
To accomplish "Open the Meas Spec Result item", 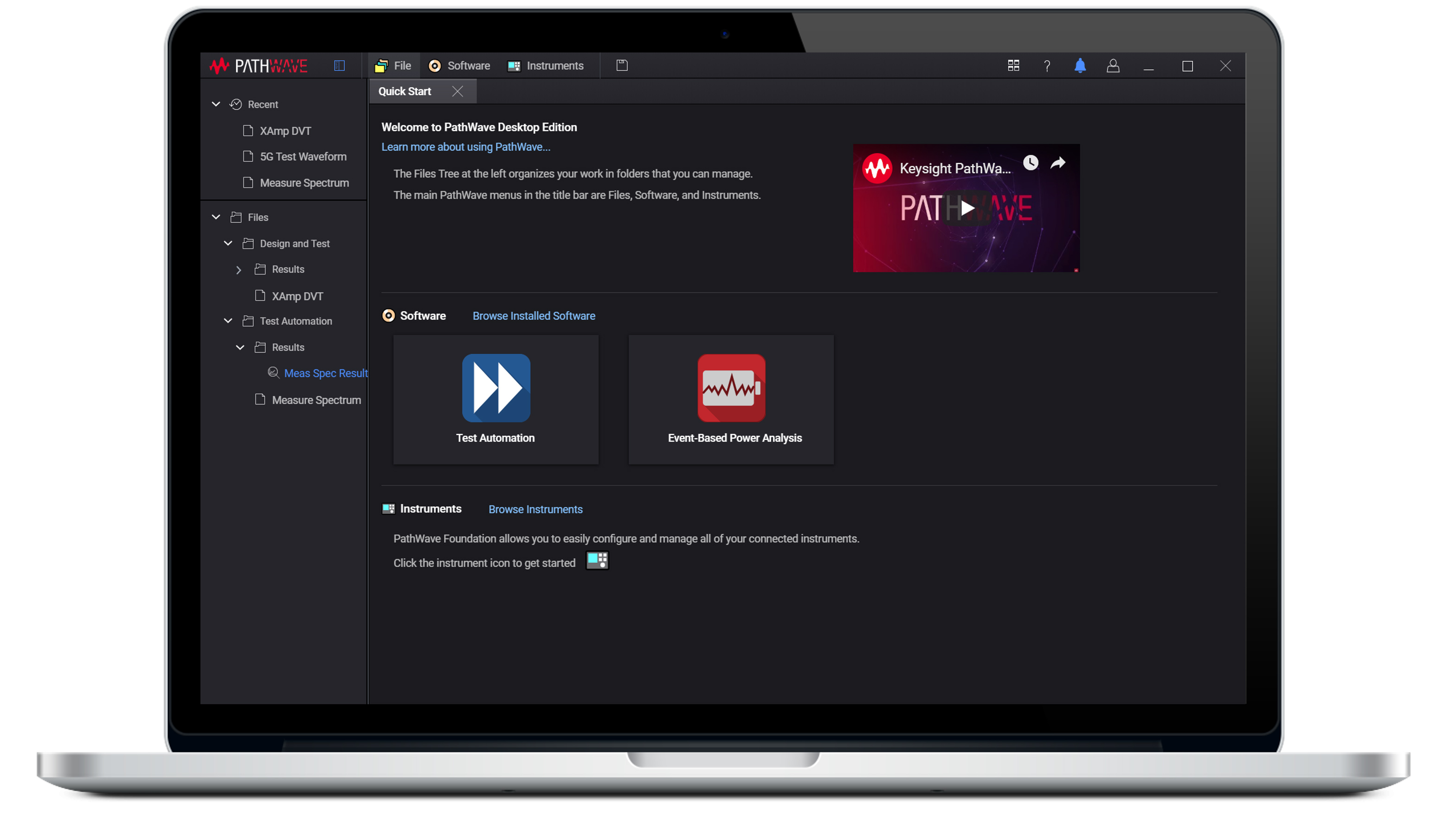I will [325, 373].
